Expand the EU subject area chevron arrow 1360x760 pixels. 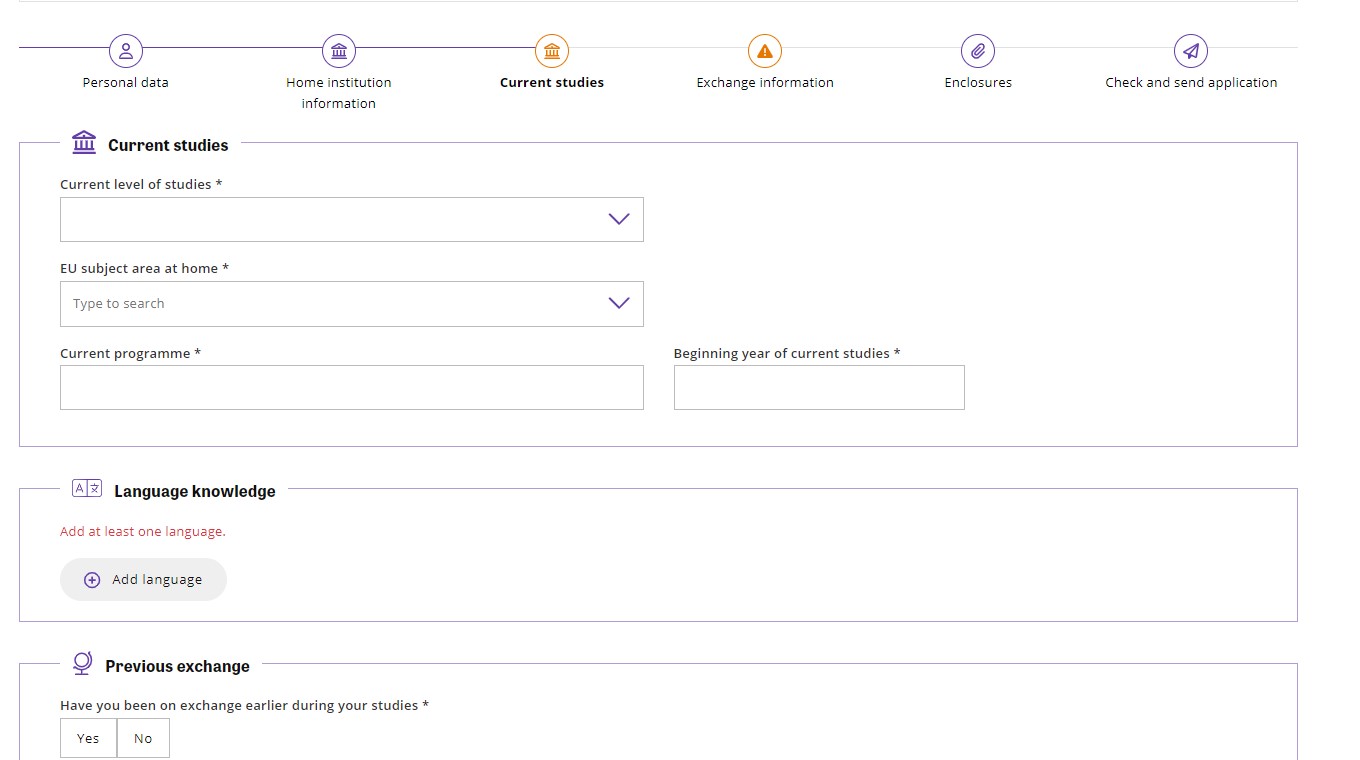(x=619, y=303)
